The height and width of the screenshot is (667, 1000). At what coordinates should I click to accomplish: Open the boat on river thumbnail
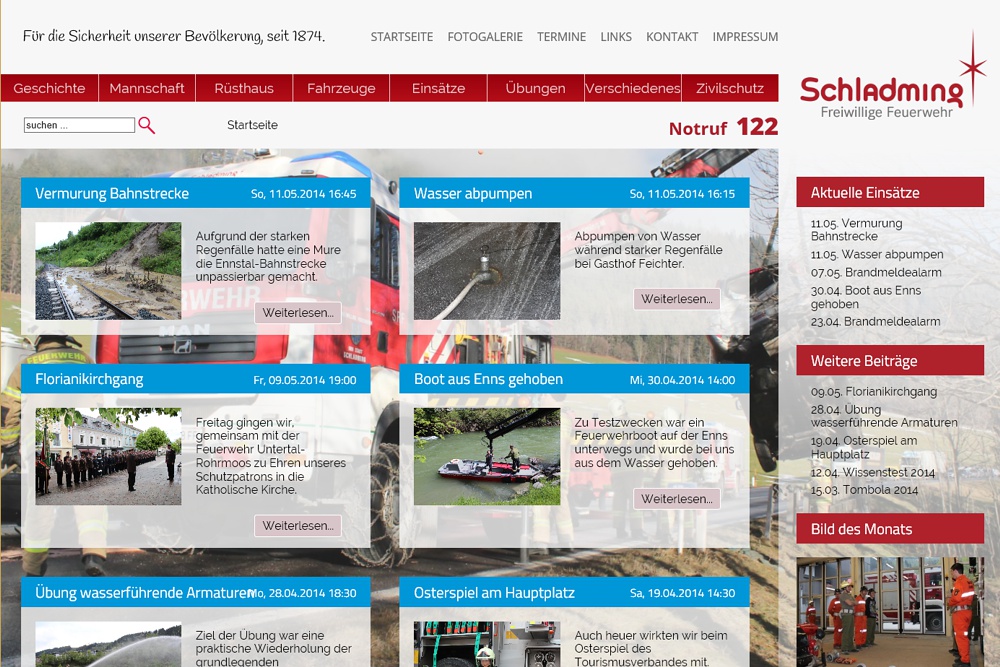pos(487,457)
